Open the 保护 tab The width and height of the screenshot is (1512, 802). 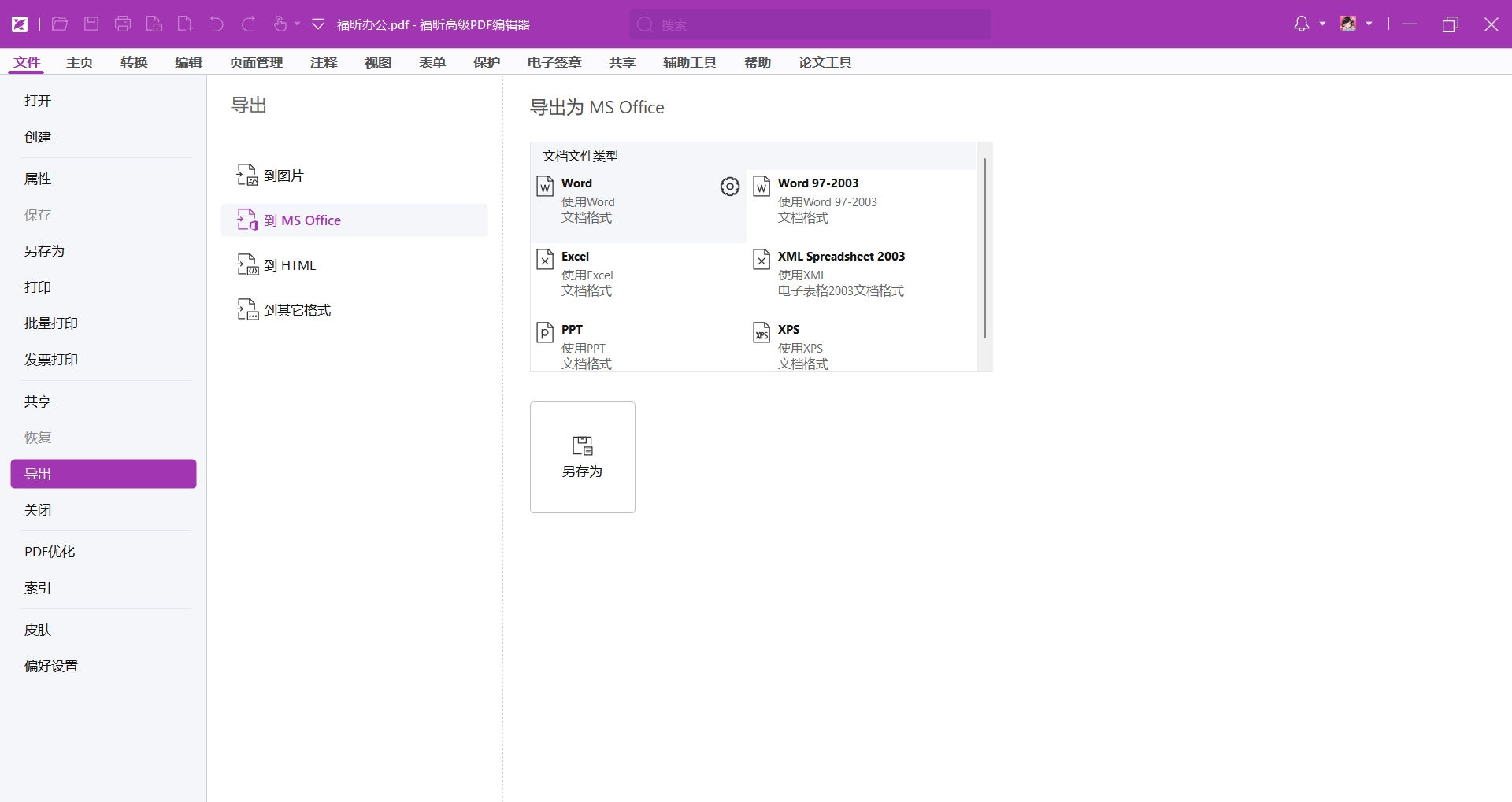[x=487, y=62]
